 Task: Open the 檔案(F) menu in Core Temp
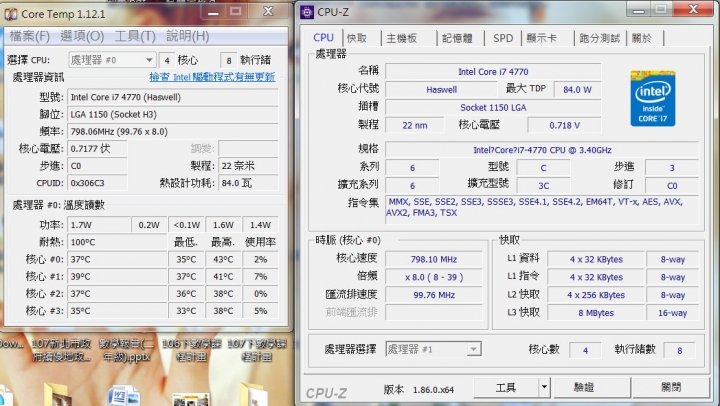[30, 36]
